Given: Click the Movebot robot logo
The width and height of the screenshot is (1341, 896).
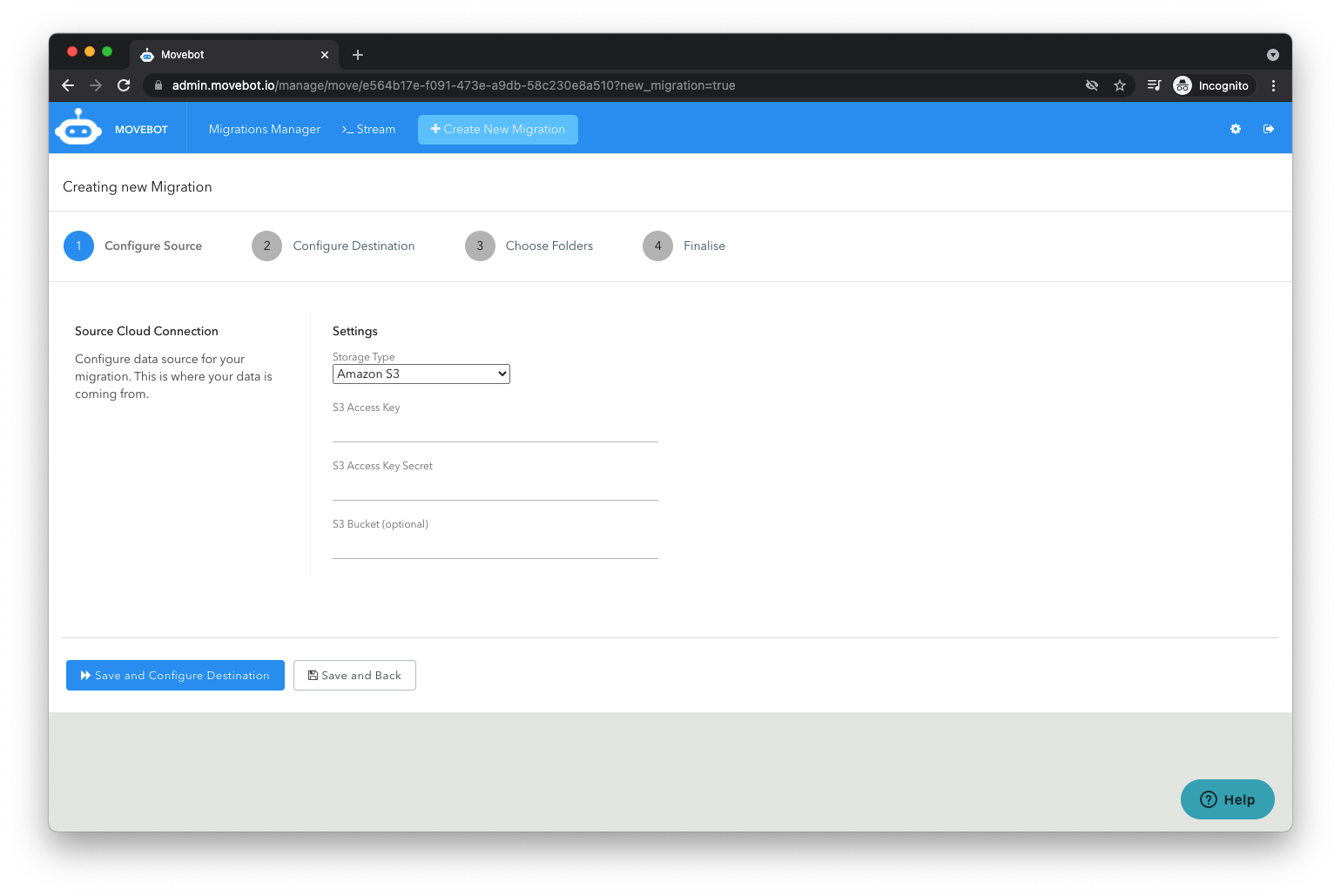Looking at the screenshot, I should [x=78, y=127].
